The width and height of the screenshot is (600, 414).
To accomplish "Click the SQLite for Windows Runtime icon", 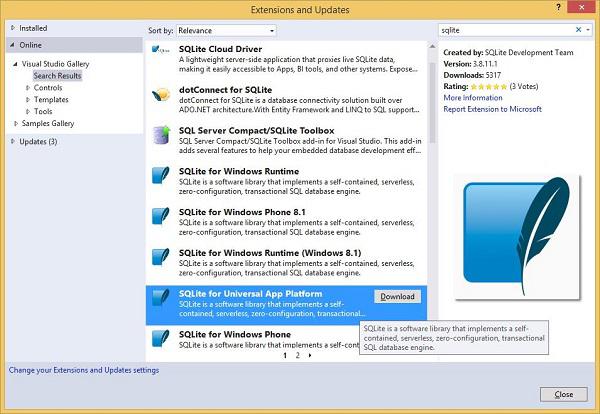I will tap(160, 179).
